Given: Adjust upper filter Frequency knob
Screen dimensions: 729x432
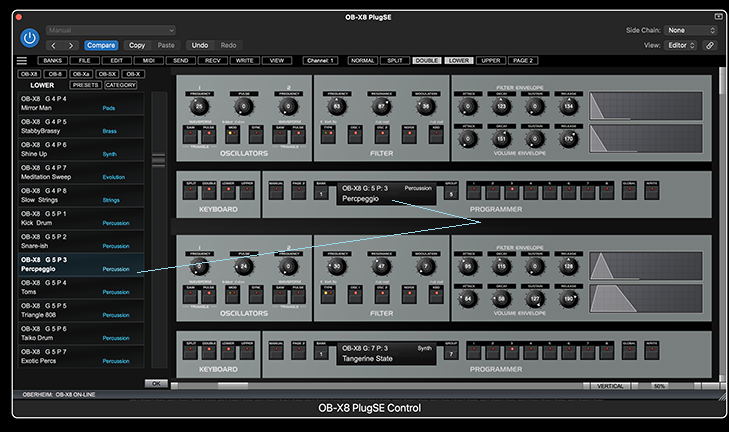Looking at the screenshot, I should tap(337, 106).
